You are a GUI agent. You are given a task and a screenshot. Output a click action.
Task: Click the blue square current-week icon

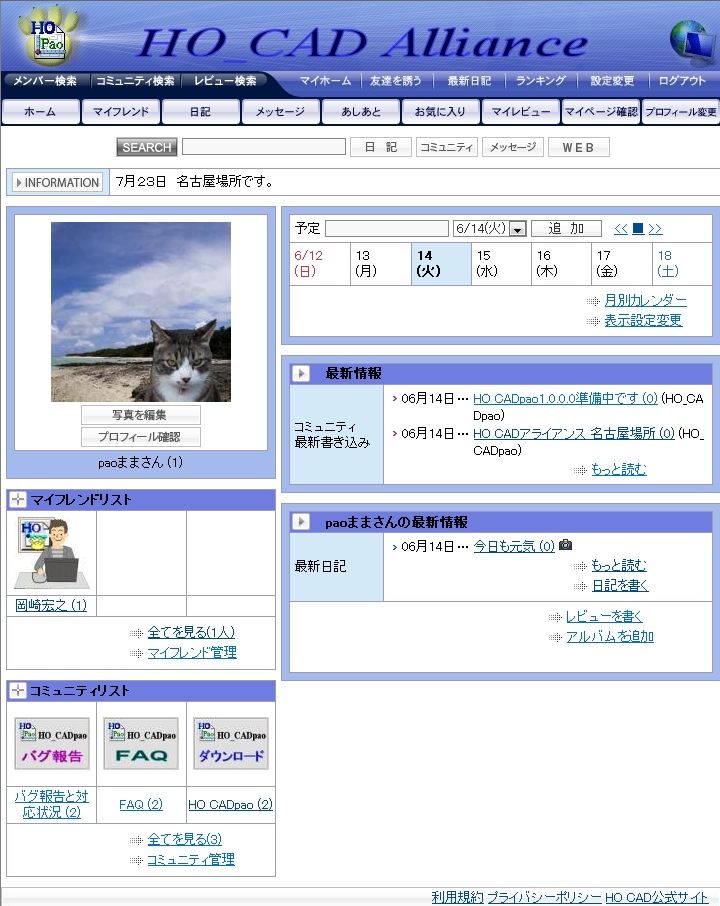point(638,229)
